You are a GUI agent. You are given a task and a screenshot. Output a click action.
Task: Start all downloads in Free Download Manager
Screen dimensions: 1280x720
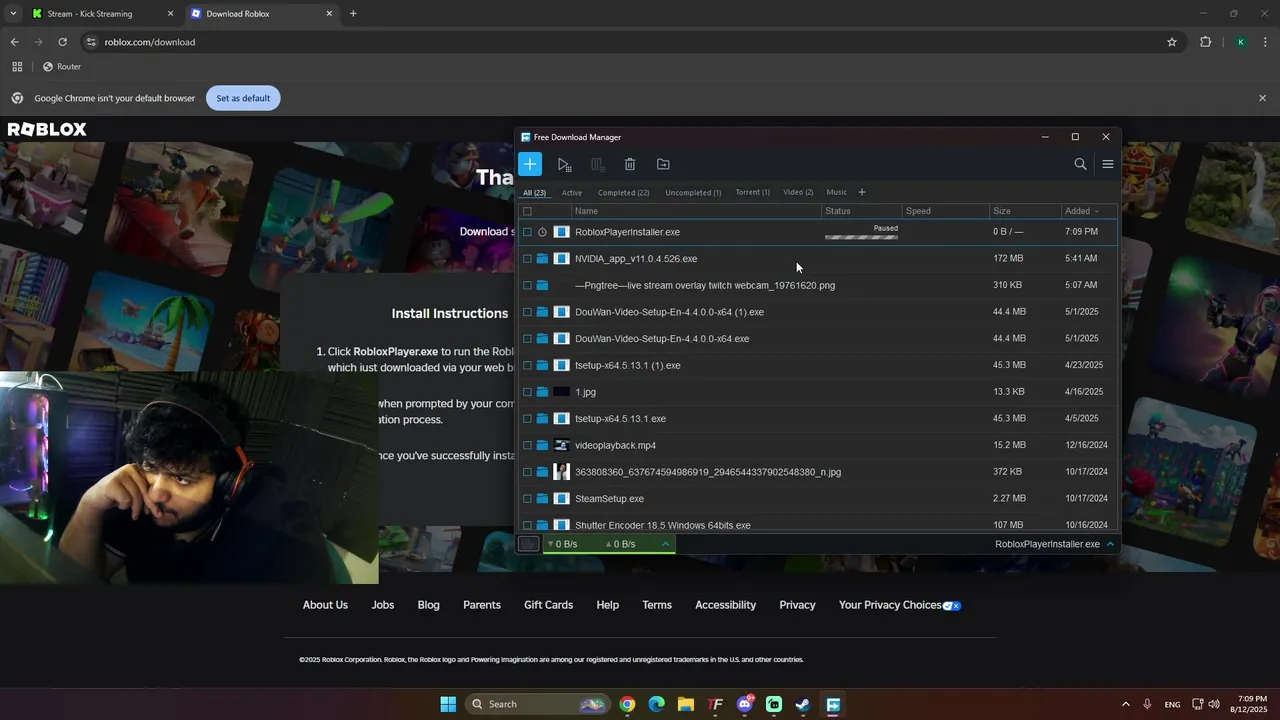point(564,164)
